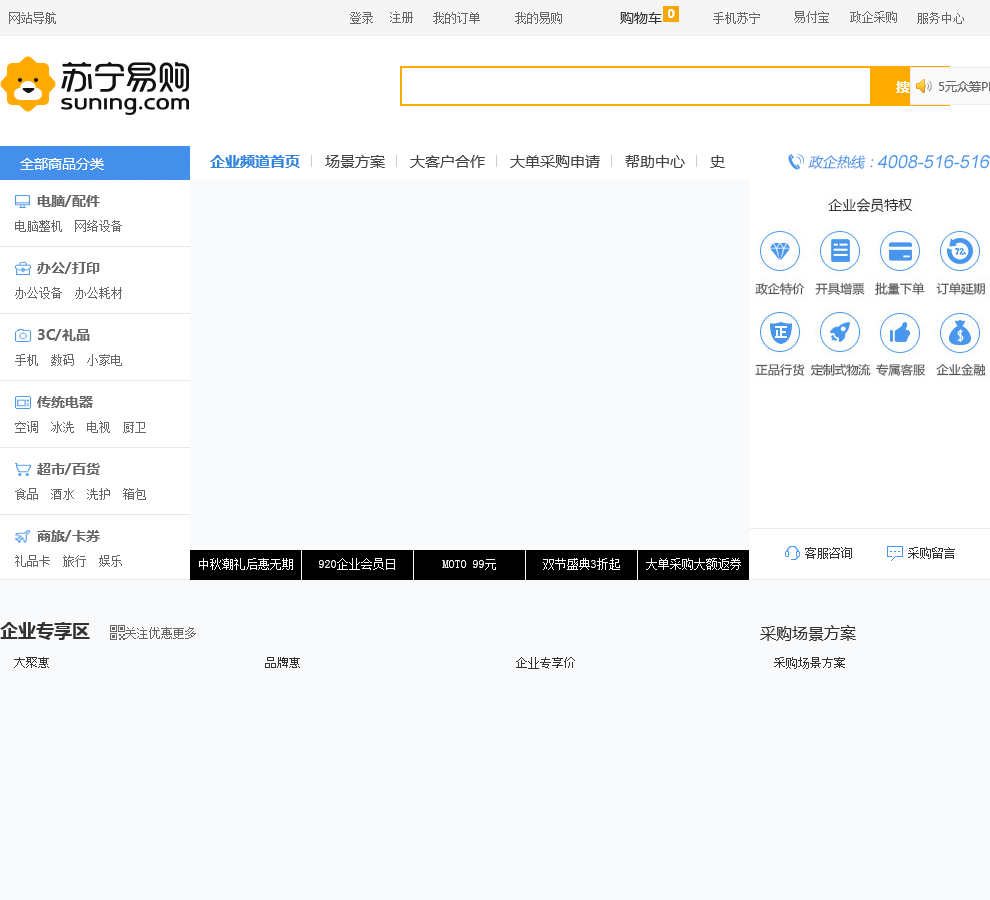Image resolution: width=990 pixels, height=900 pixels.
Task: Open the 场景方案 tab
Action: coord(355,162)
